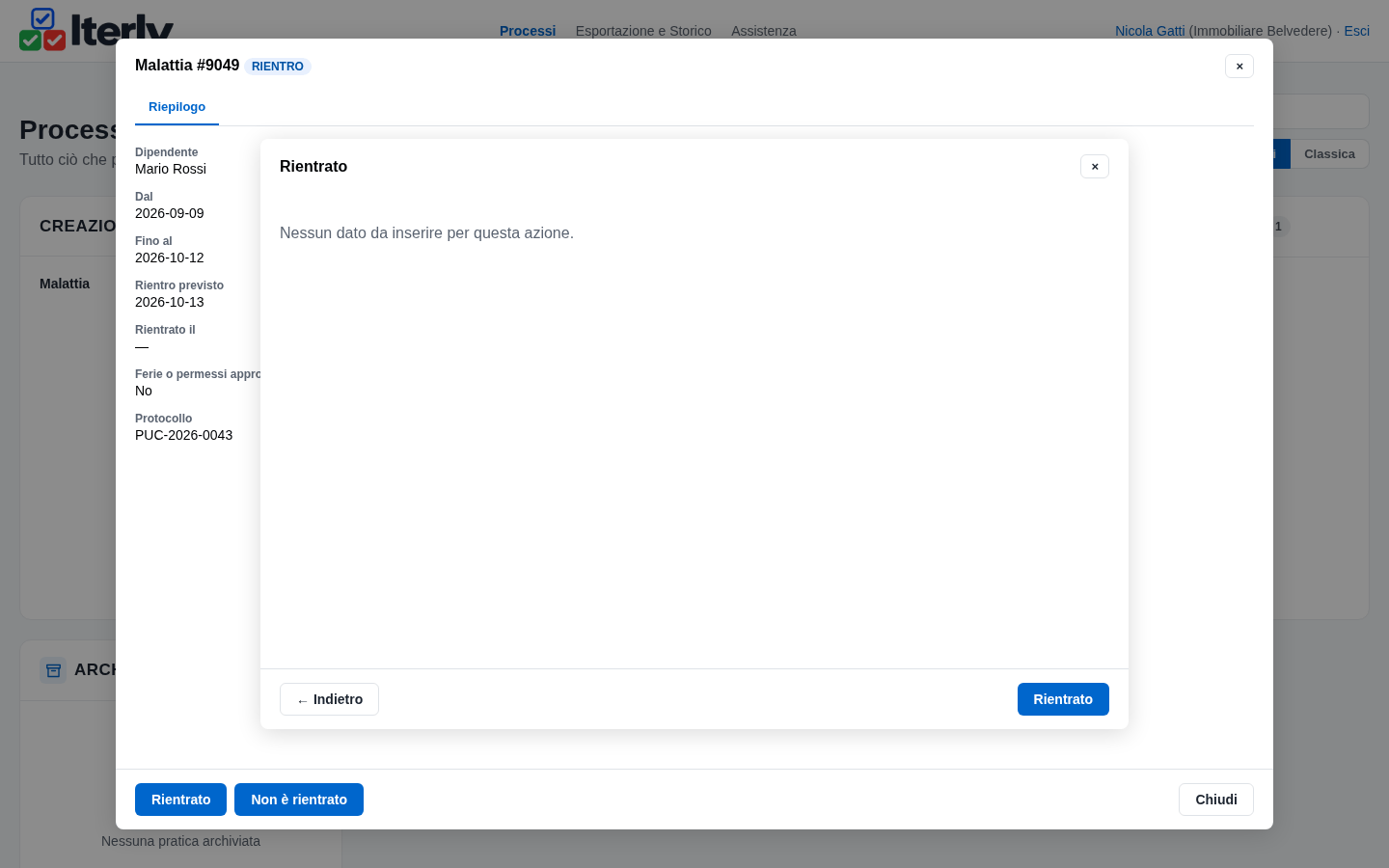Go back with the Indietro button
Image resolution: width=1389 pixels, height=868 pixels.
pyautogui.click(x=329, y=699)
